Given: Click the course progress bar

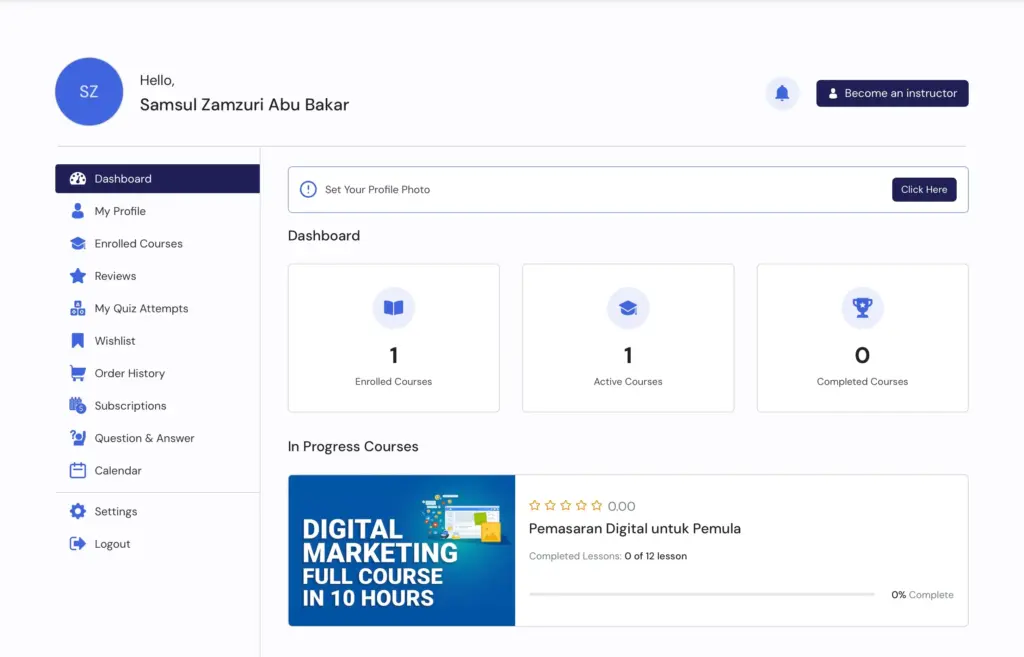Looking at the screenshot, I should [701, 594].
